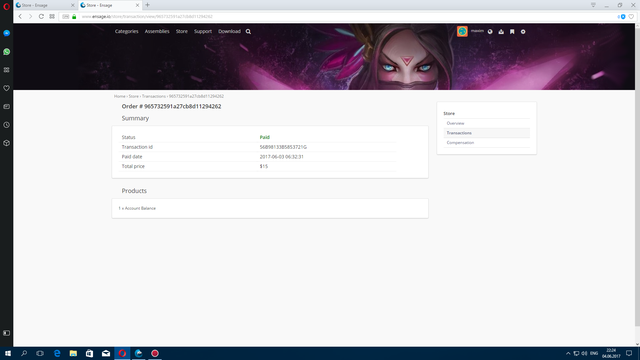Open the volume control in the tray
The height and width of the screenshot is (360, 640).
coord(584,353)
